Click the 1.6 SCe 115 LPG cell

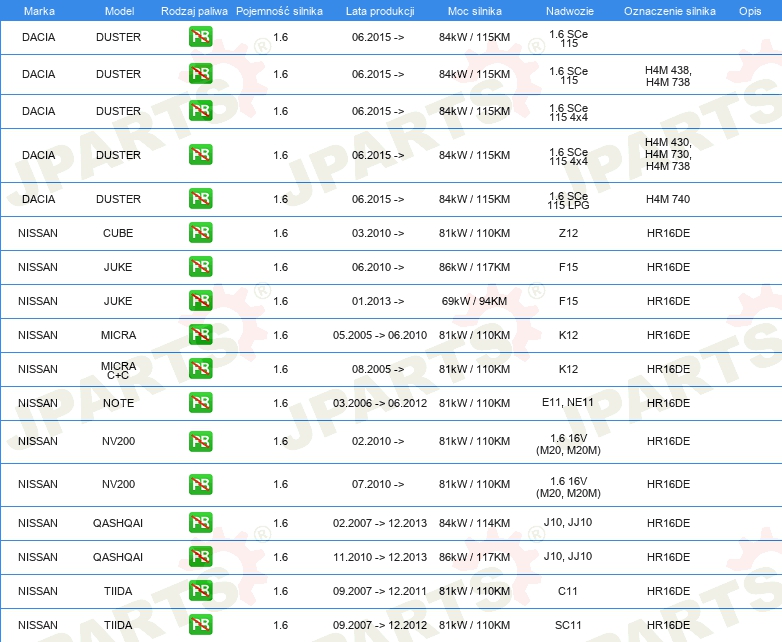click(x=569, y=200)
